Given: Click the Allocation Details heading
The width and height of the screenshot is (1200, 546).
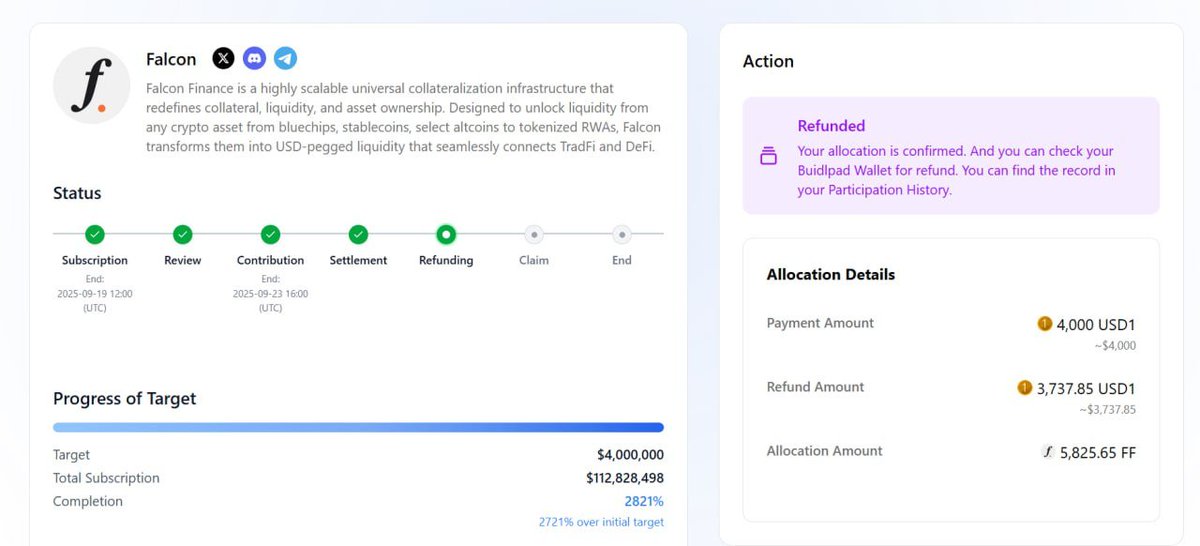Looking at the screenshot, I should pyautogui.click(x=831, y=274).
